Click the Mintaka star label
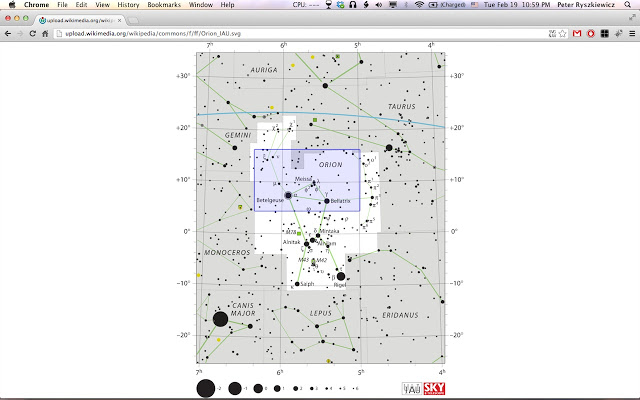Image resolution: width=640 pixels, height=400 pixels. pyautogui.click(x=329, y=231)
